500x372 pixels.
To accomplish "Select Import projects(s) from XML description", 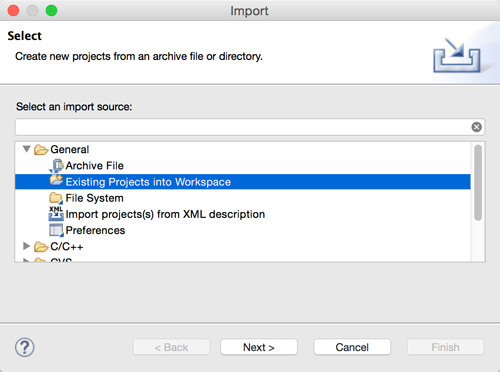I will coord(165,214).
